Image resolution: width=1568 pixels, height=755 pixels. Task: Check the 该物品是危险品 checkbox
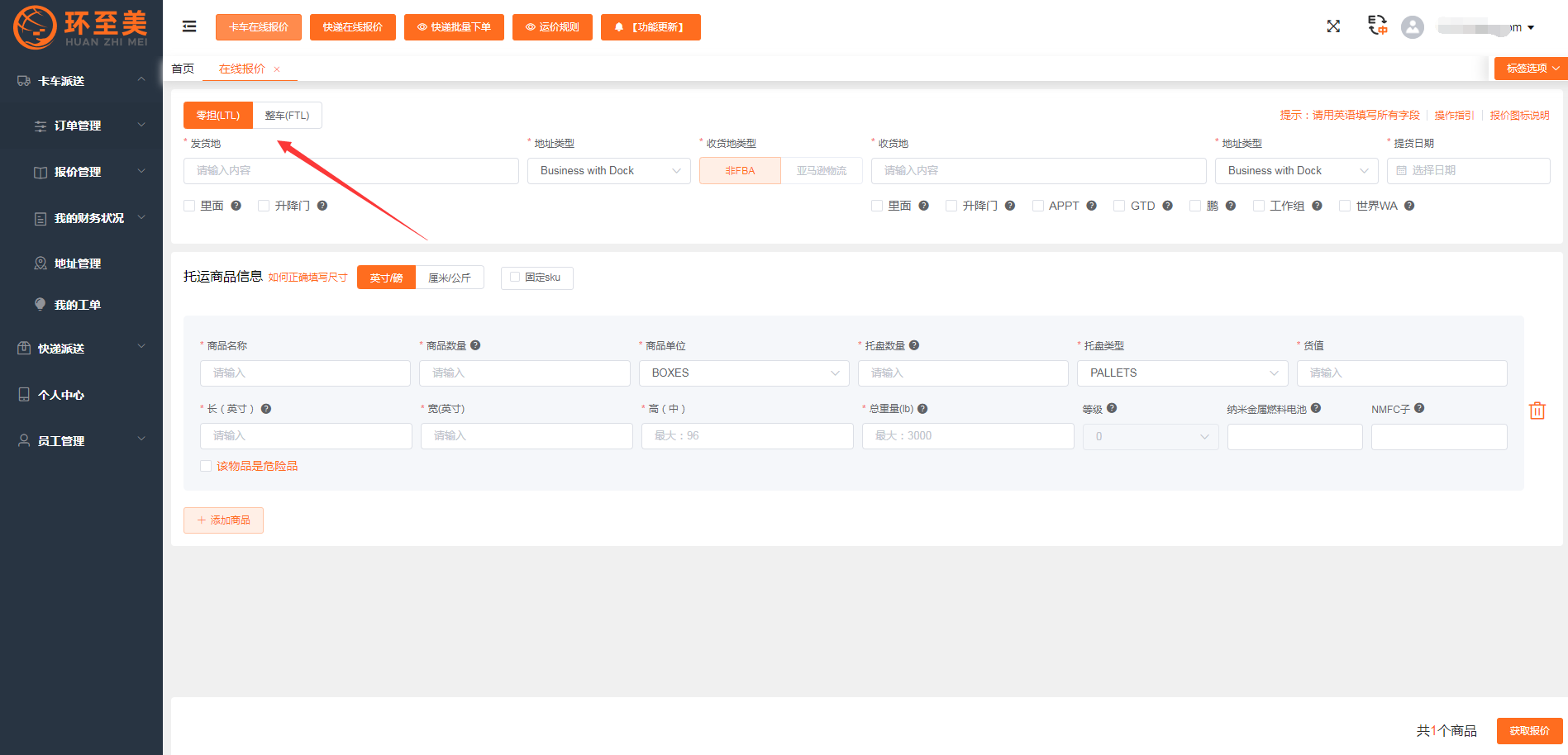(x=206, y=466)
